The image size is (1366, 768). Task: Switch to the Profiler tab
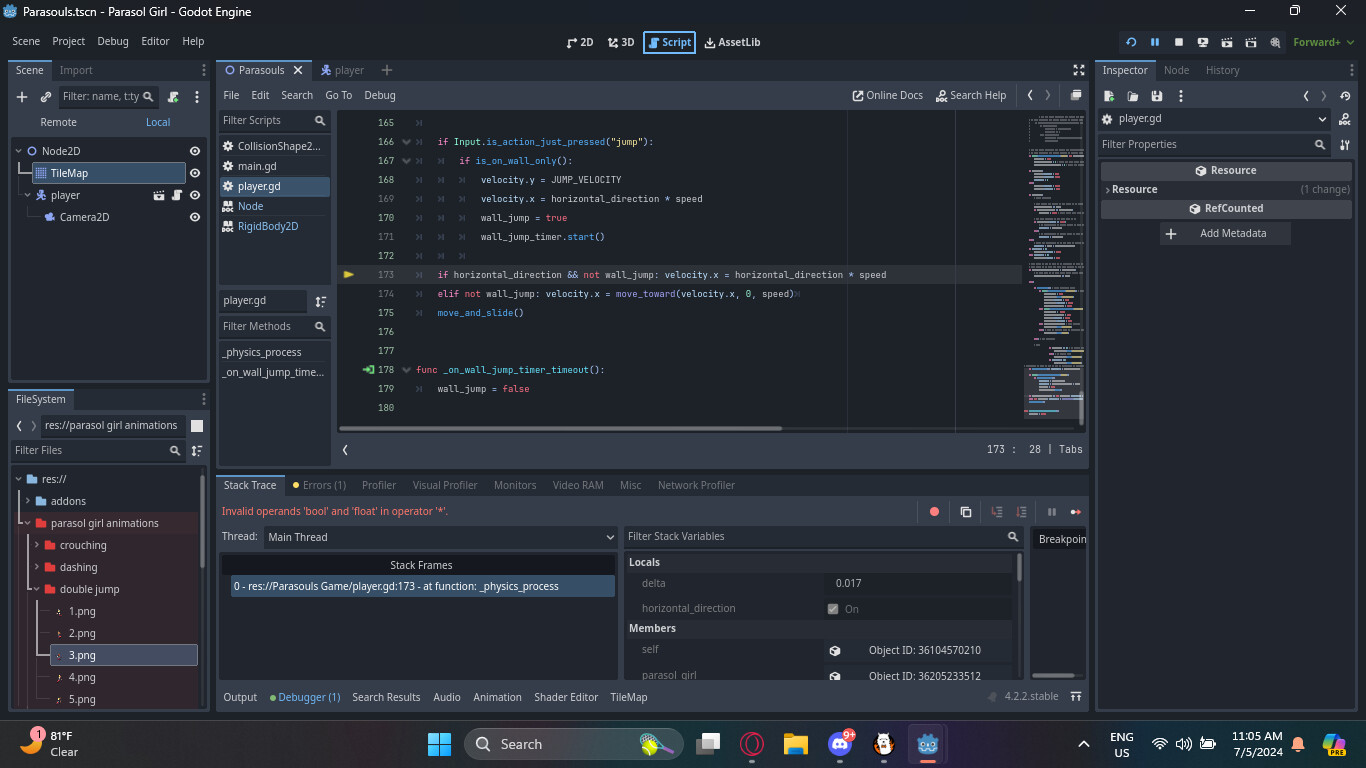click(x=379, y=485)
